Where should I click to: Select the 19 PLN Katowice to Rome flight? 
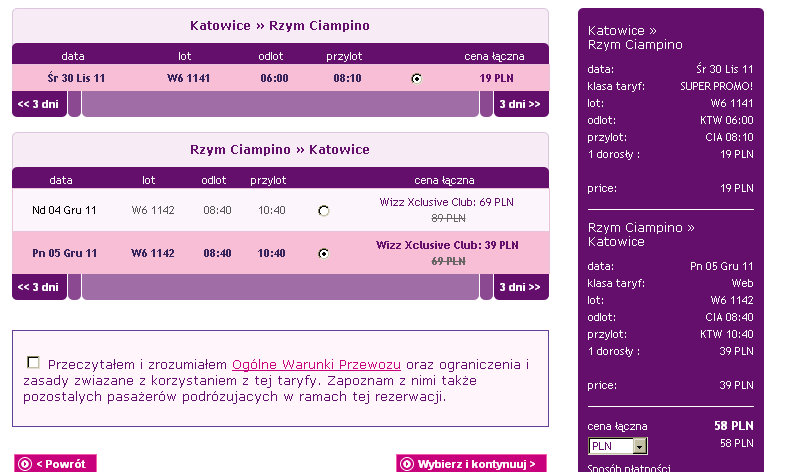click(416, 78)
